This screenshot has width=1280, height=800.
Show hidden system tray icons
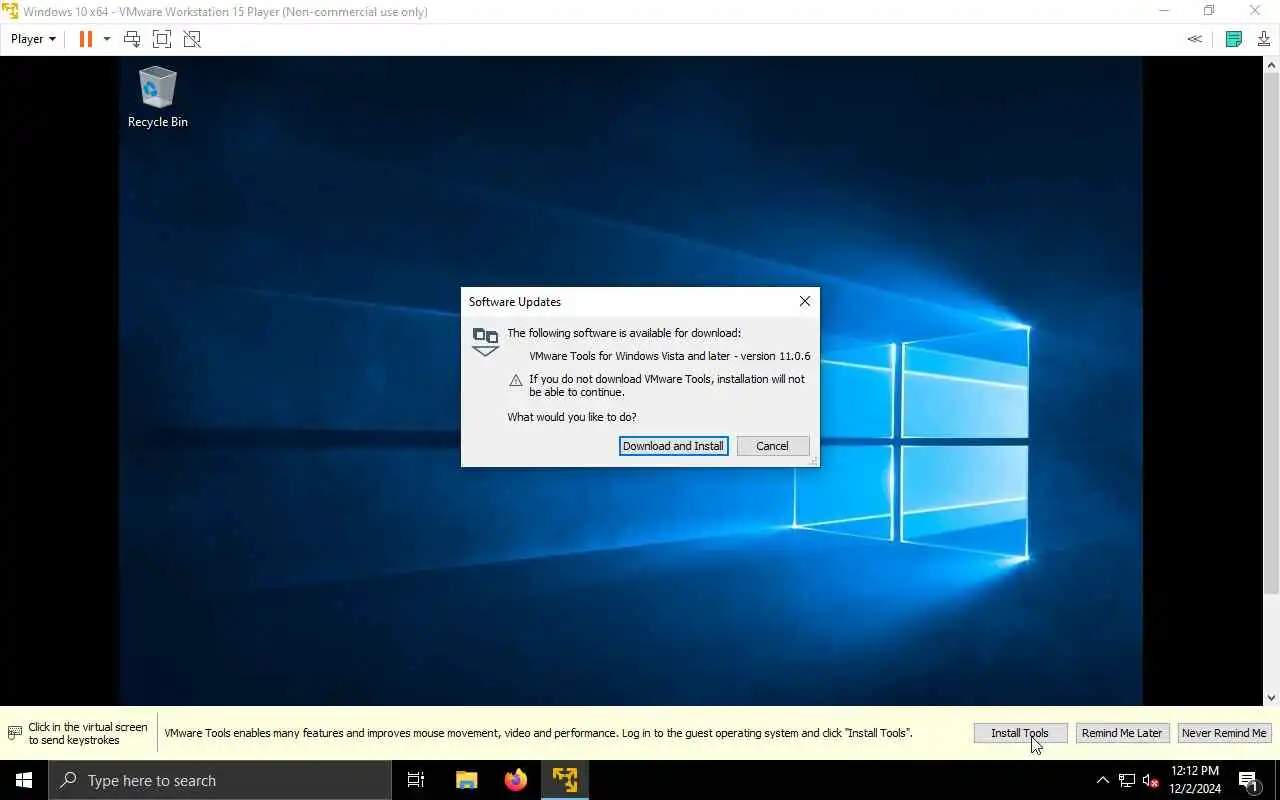tap(1103, 780)
